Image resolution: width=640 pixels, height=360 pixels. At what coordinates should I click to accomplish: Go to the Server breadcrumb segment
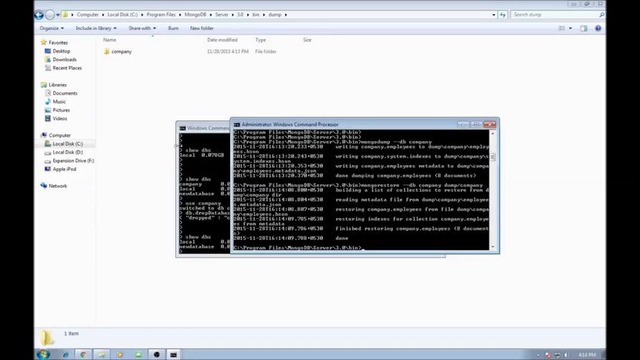pos(222,15)
